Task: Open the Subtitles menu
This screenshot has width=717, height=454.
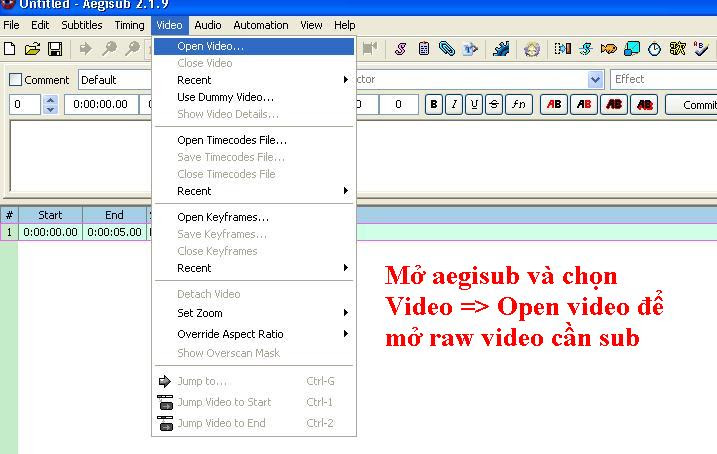Action: pyautogui.click(x=82, y=25)
